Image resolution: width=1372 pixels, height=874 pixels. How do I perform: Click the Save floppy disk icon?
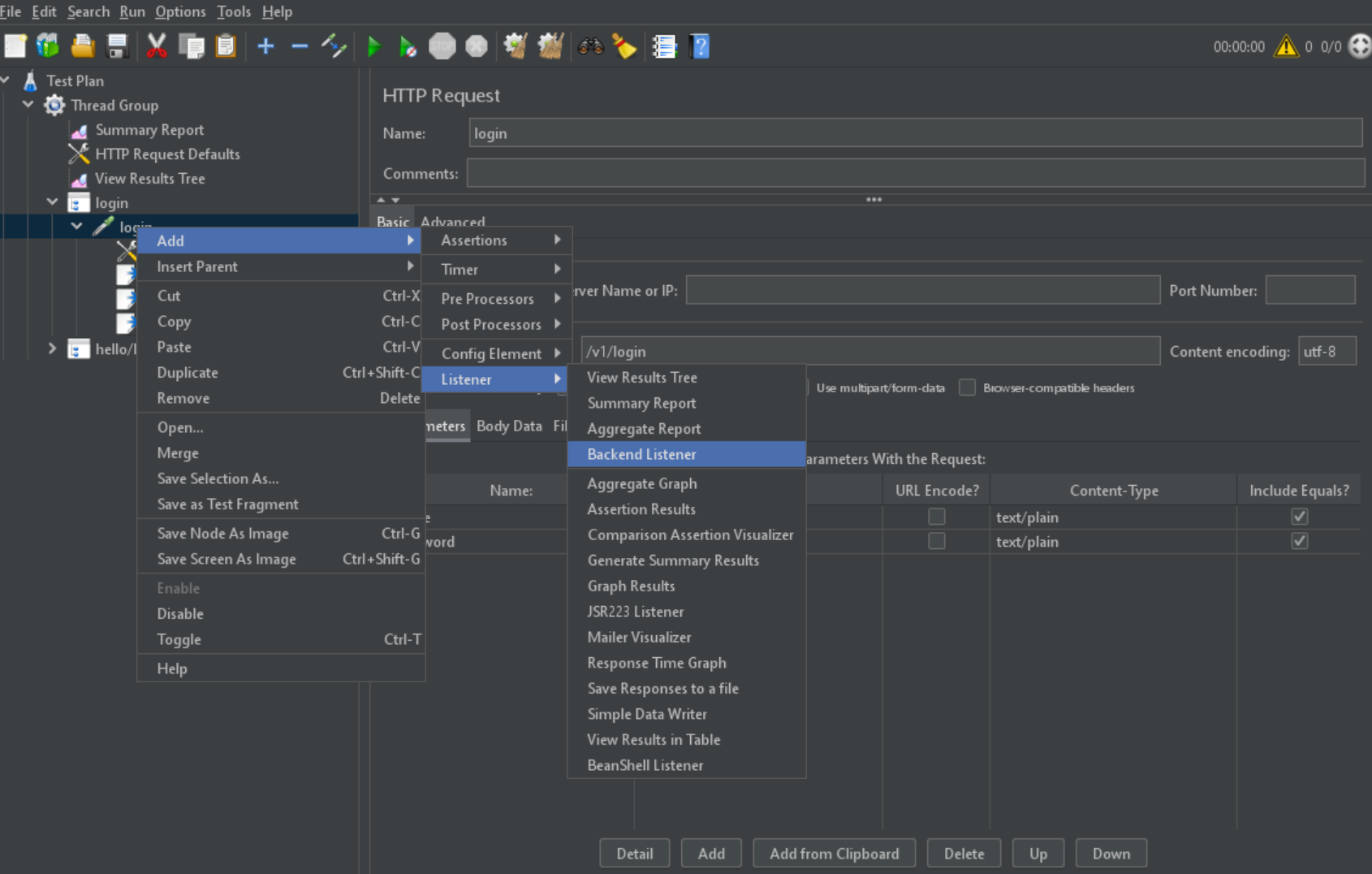118,46
